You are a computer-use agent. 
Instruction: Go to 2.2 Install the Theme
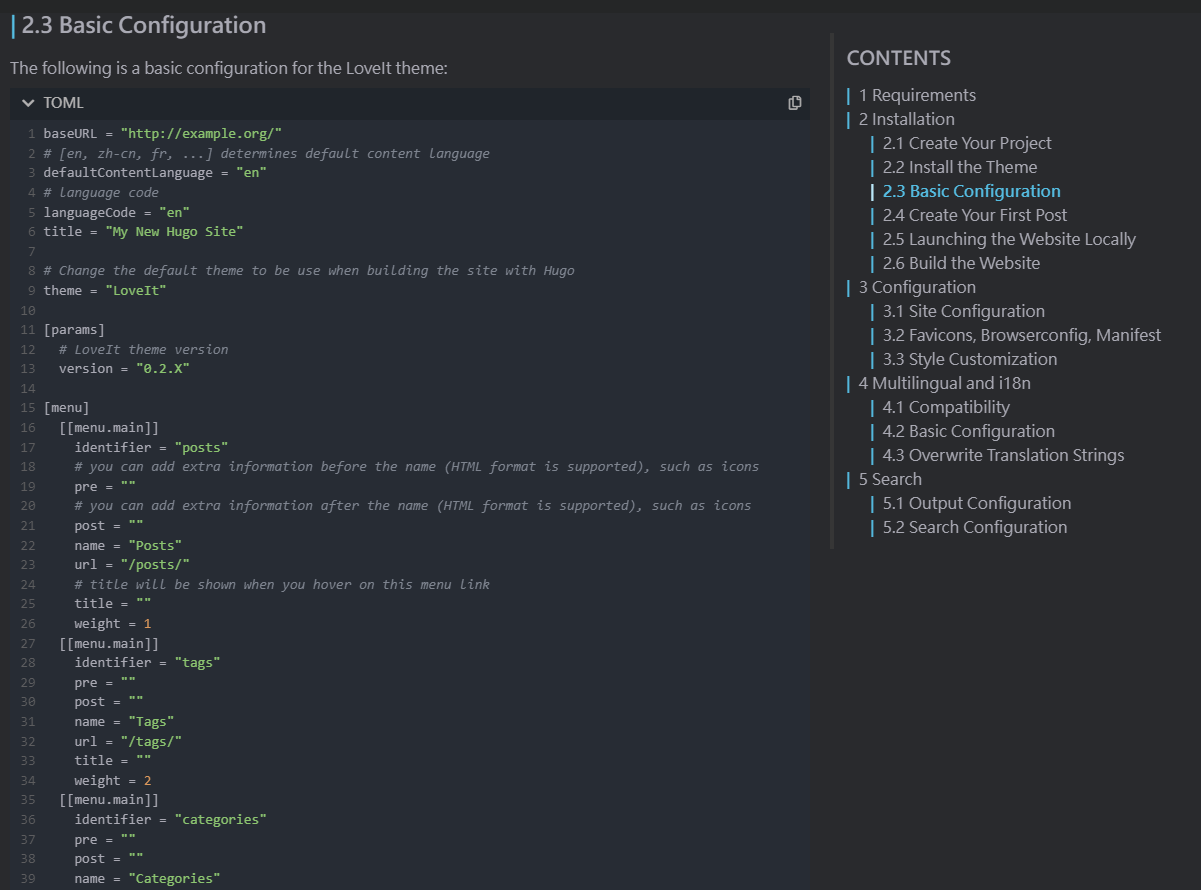[x=959, y=166]
